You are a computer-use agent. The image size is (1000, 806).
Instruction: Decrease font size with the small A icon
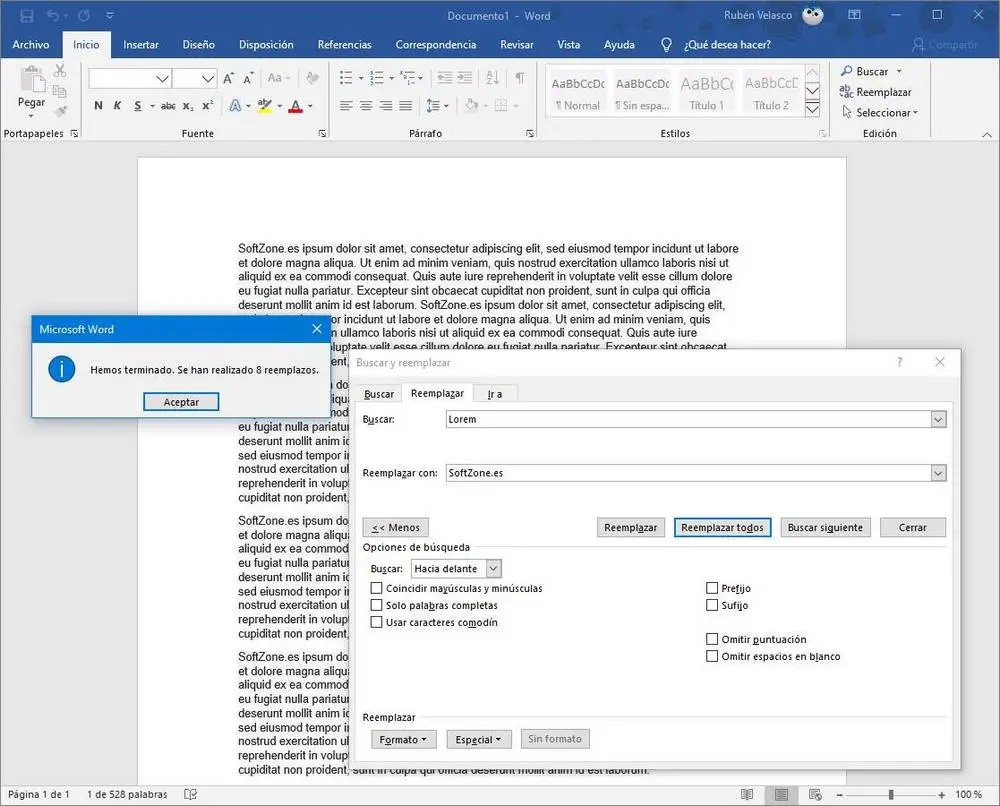click(x=248, y=78)
